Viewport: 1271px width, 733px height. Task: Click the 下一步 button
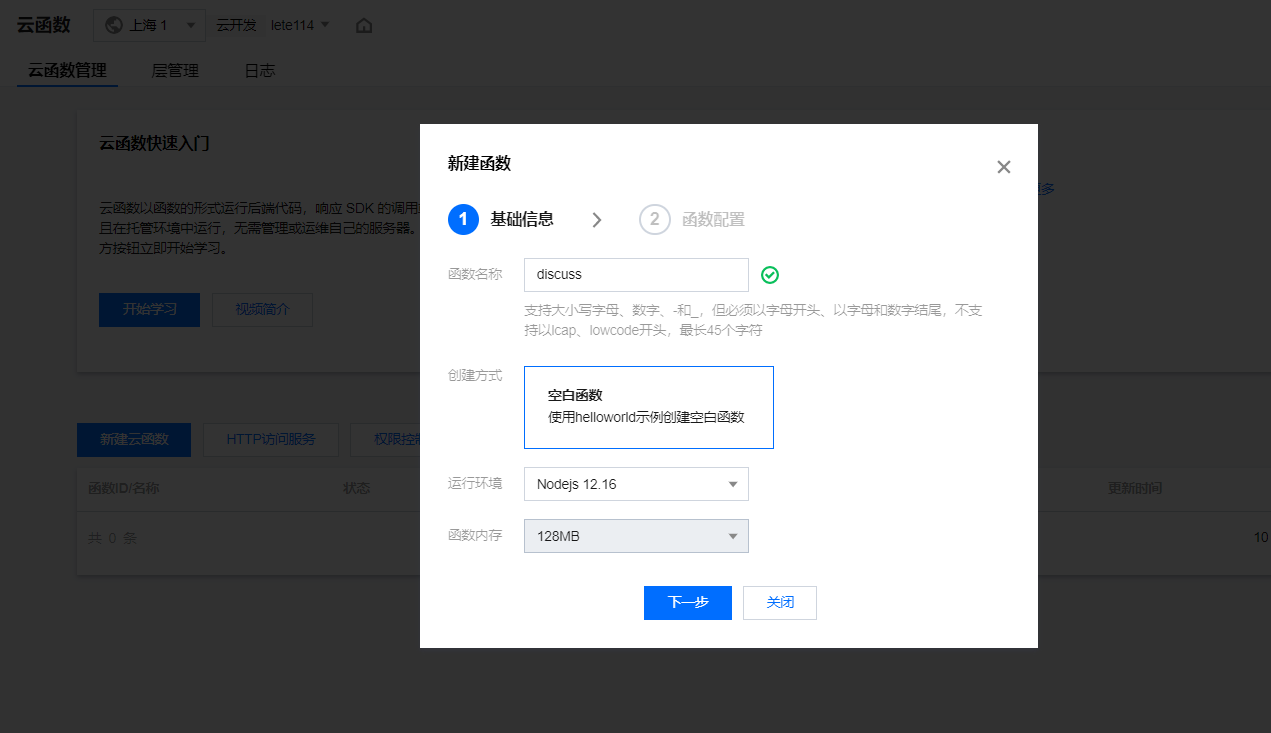tap(687, 602)
